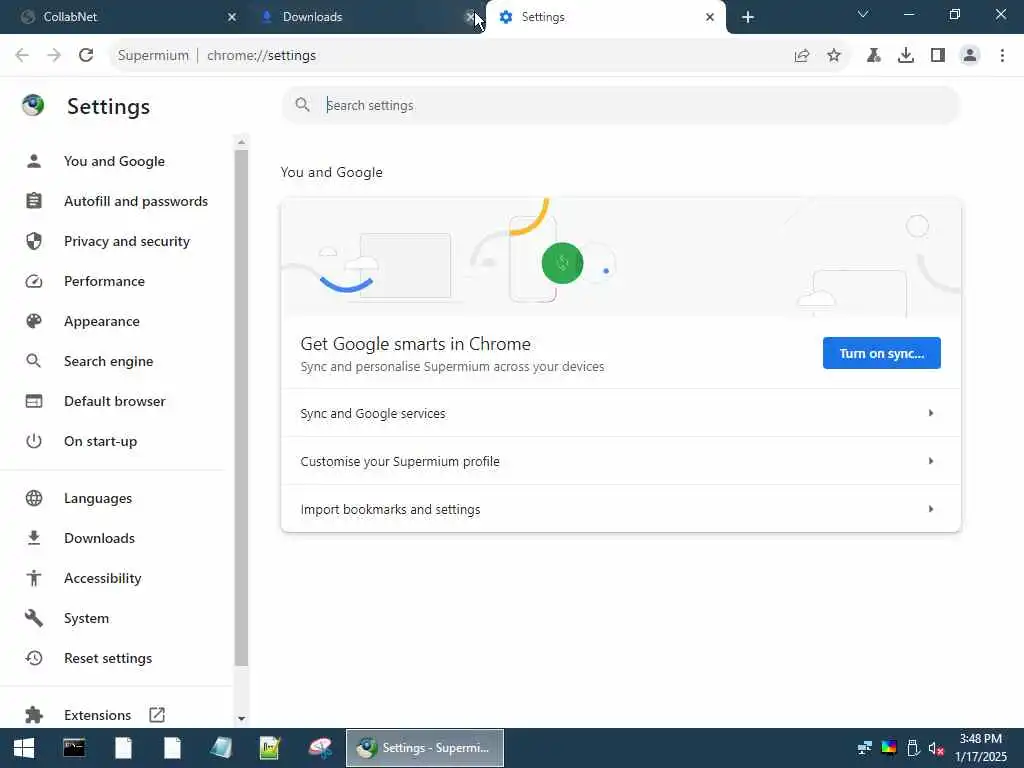
Task: Click the sidebar vertical scrollbar thumb
Action: tap(241, 408)
